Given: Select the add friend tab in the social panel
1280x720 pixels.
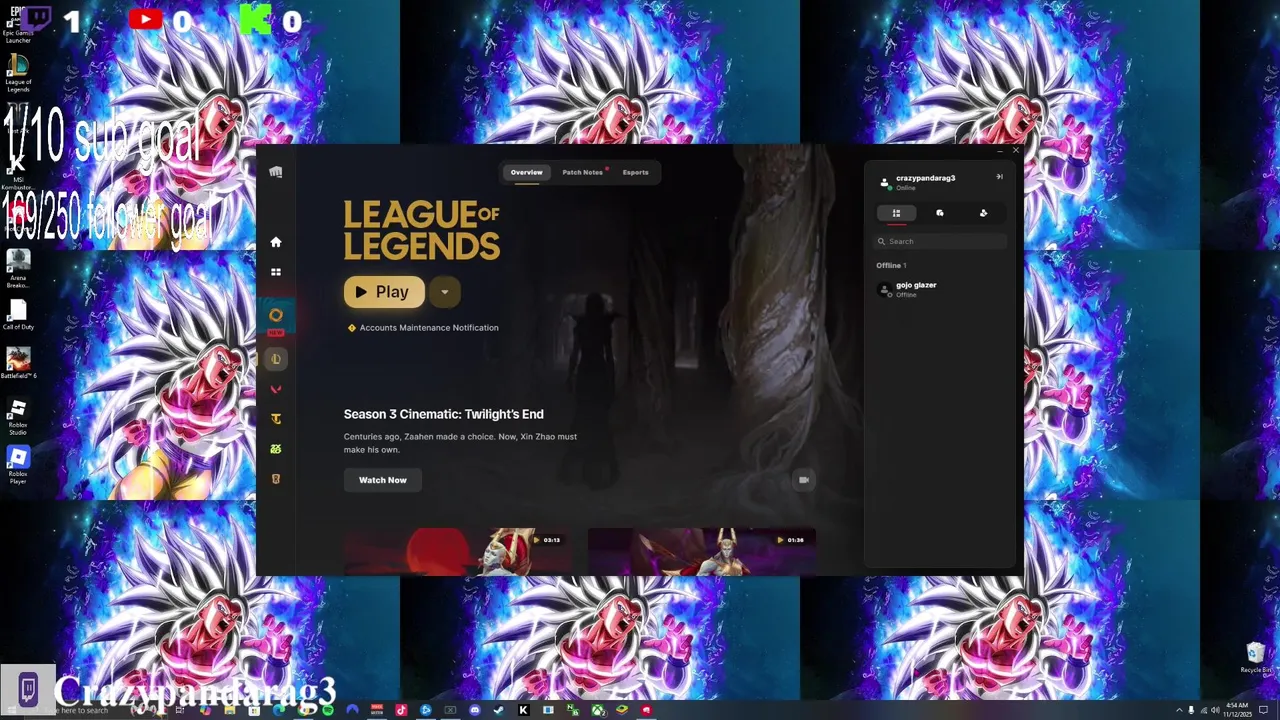Looking at the screenshot, I should tap(983, 213).
